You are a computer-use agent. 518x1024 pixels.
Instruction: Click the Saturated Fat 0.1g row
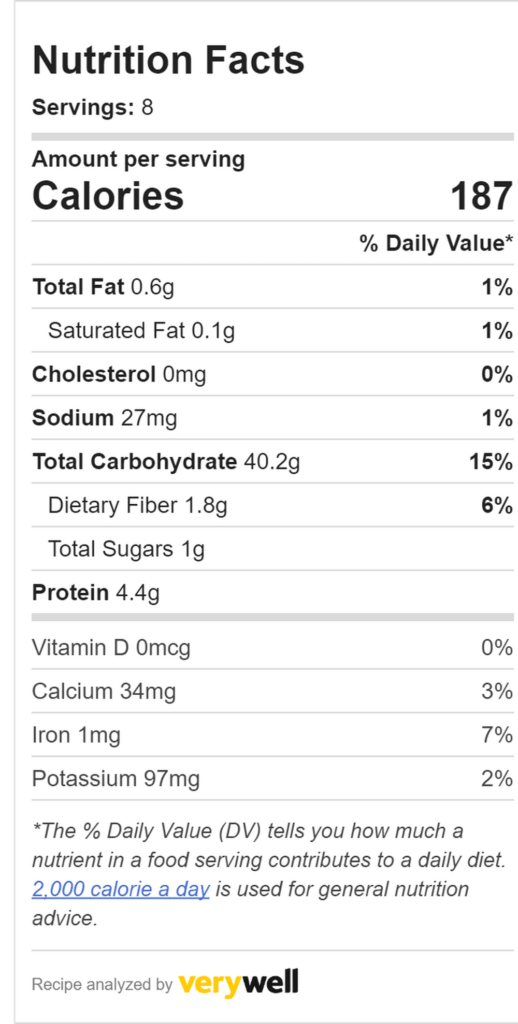tap(272, 331)
